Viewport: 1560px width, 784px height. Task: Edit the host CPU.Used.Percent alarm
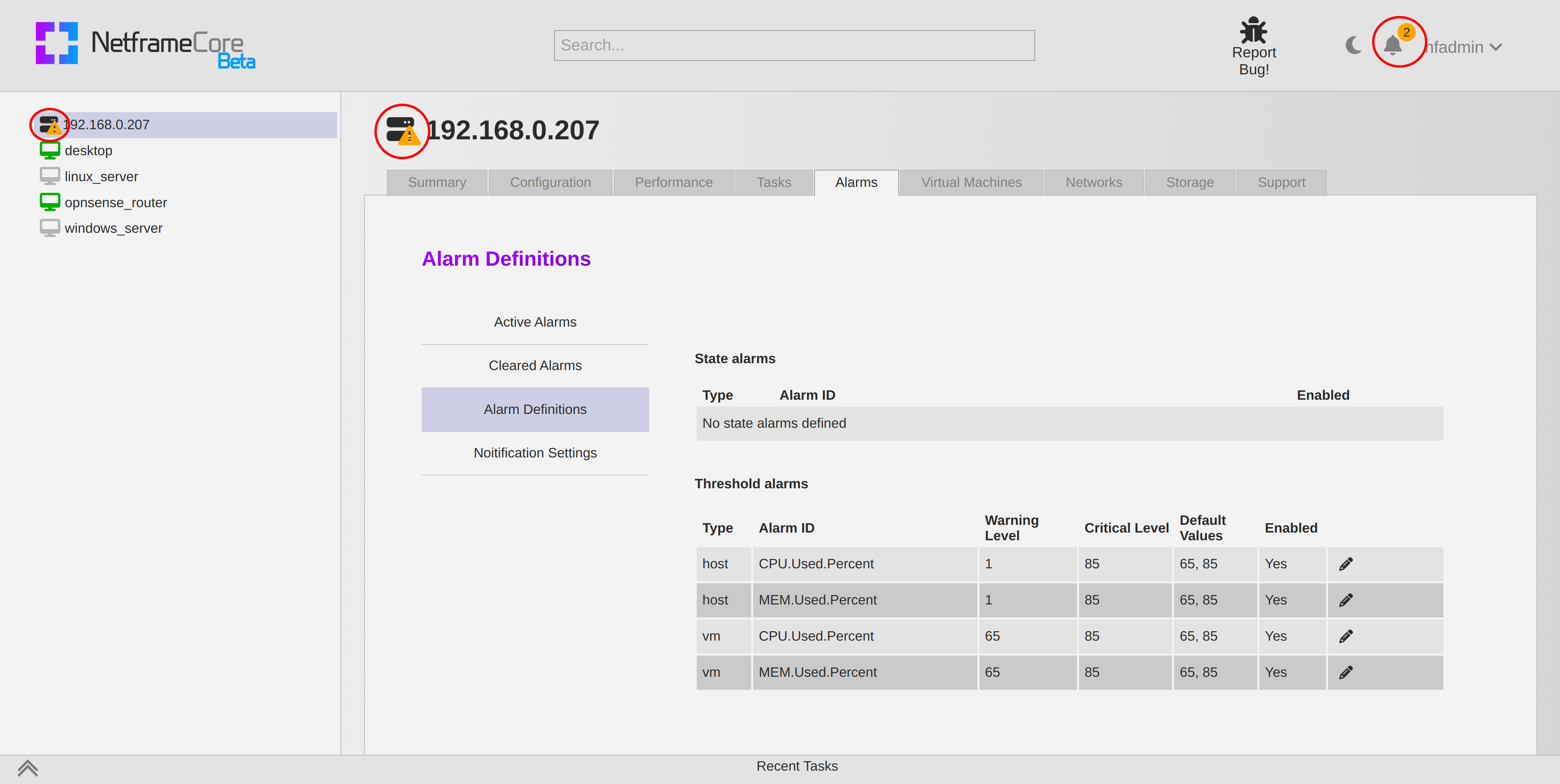click(x=1345, y=564)
